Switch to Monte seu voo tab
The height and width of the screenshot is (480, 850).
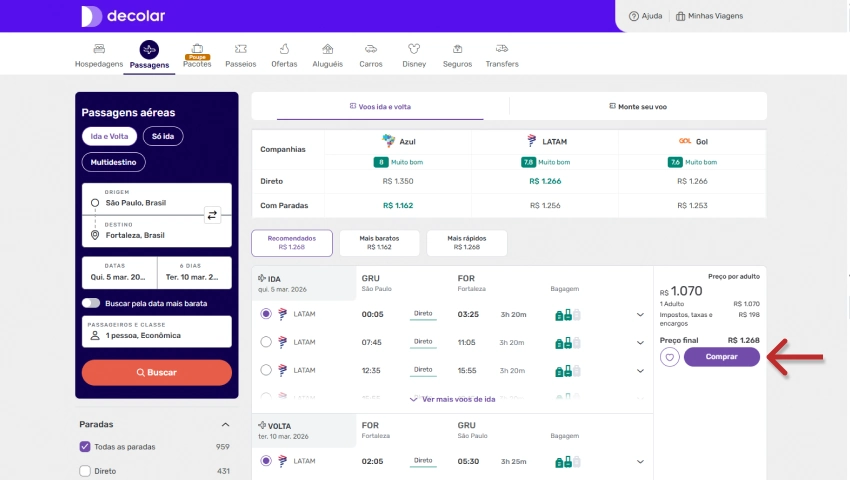point(638,106)
